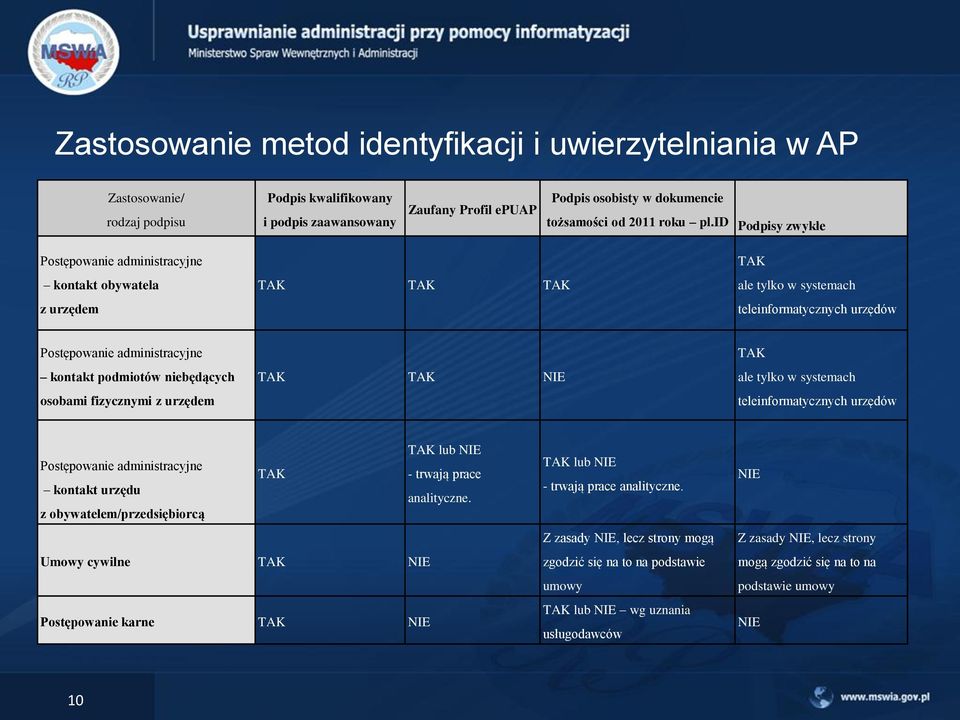
Task: Select the Podpis osobisty cell in Umowy cywilne row
Action: pos(637,560)
